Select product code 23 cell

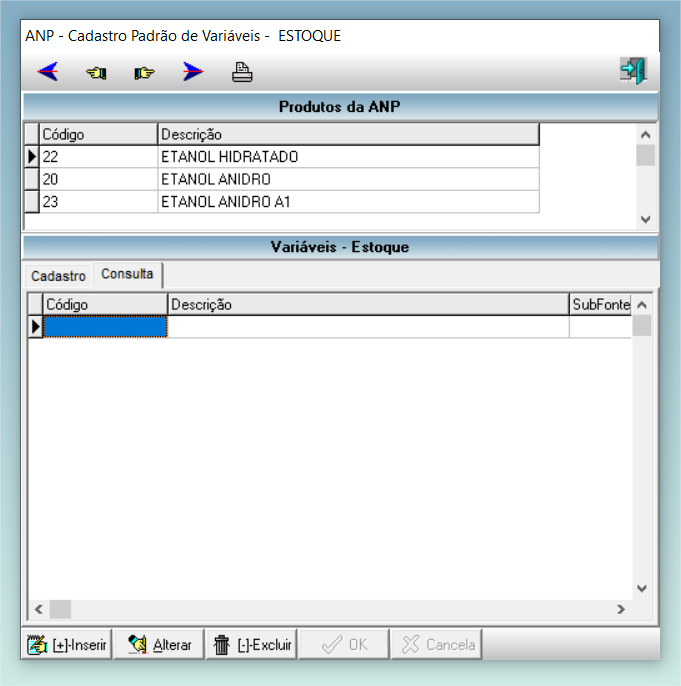tap(98, 202)
